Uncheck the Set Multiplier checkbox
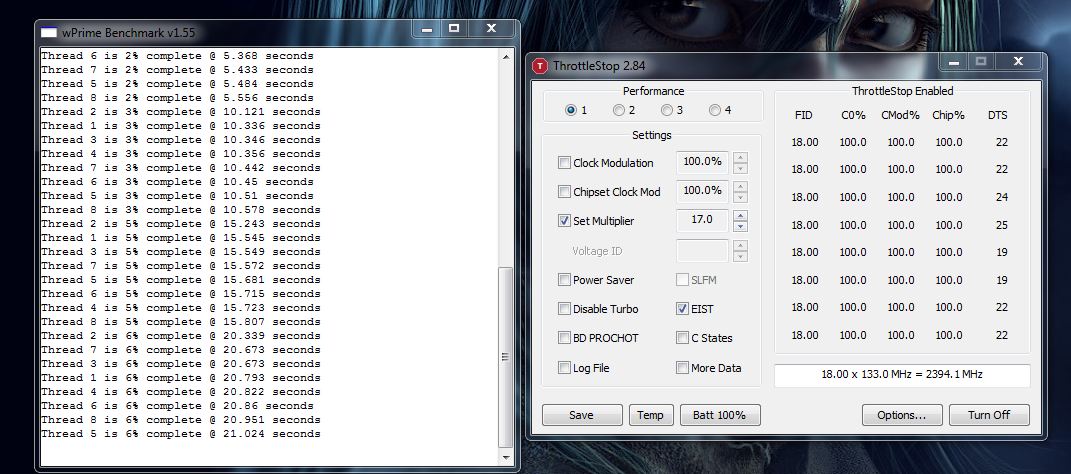 [564, 221]
